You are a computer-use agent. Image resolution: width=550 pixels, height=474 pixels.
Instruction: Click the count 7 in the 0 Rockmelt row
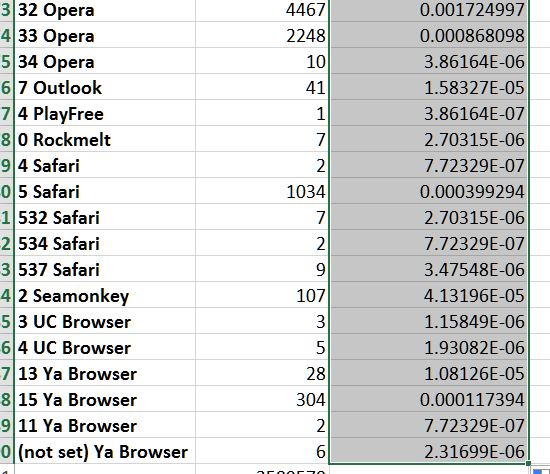[x=262, y=139]
